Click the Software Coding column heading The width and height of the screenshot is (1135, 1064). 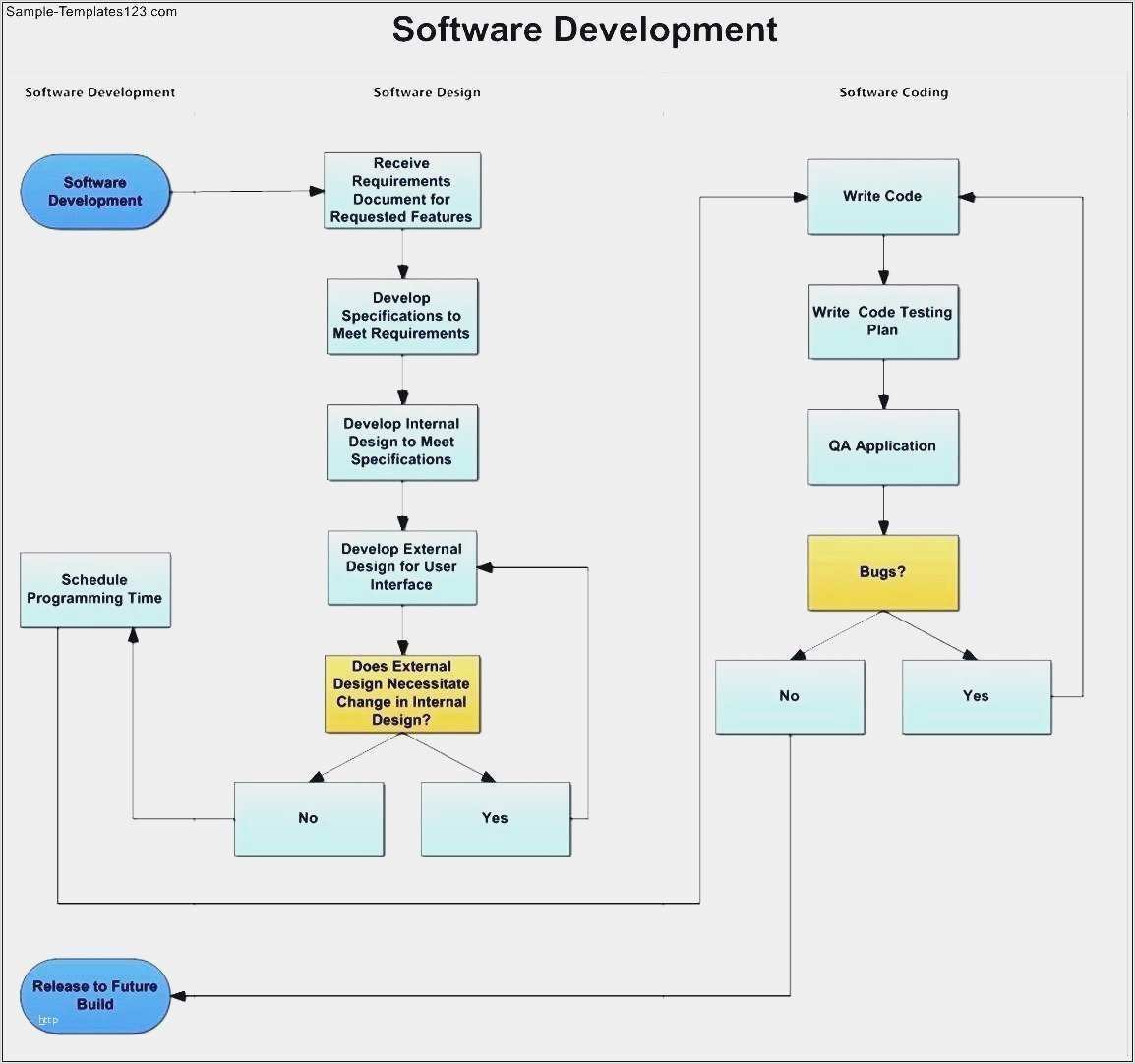(893, 92)
